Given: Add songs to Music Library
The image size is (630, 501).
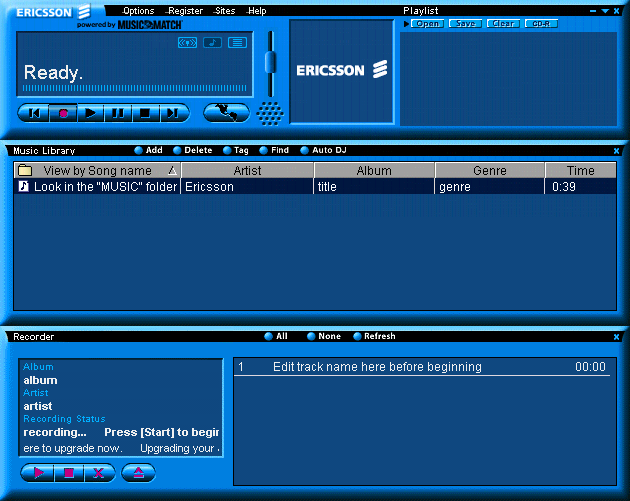Looking at the screenshot, I should (148, 150).
